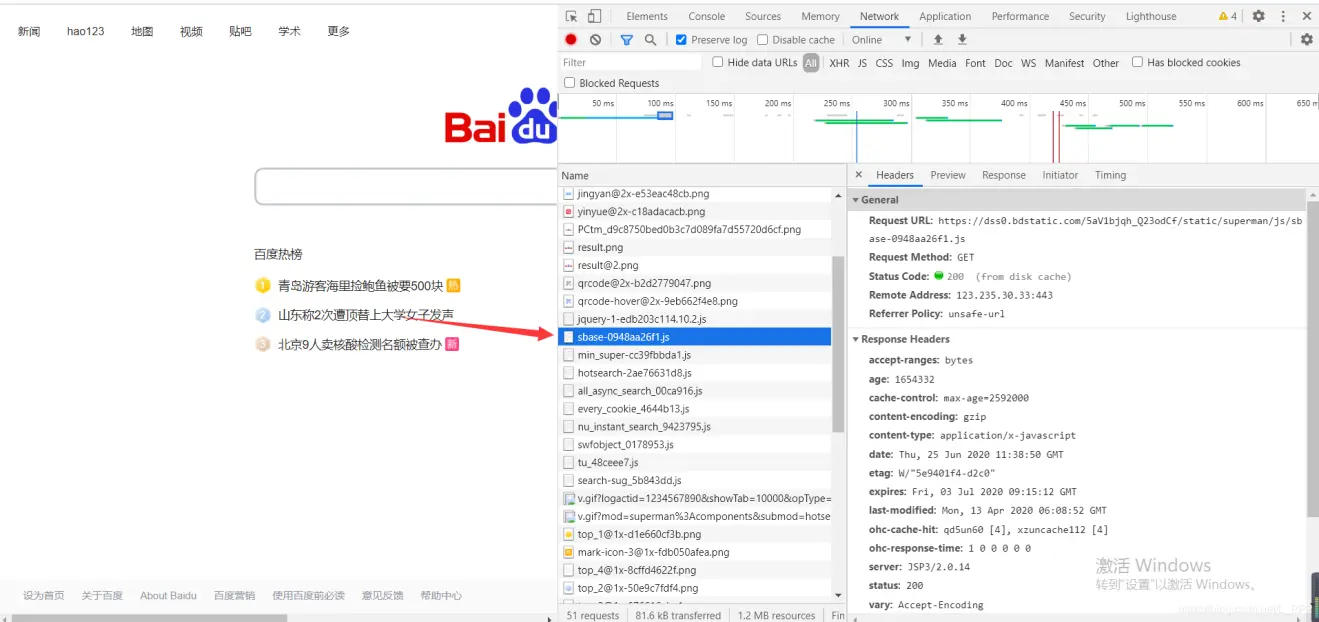The image size is (1319, 622).
Task: Toggle the network filter funnel icon
Action: 626,40
